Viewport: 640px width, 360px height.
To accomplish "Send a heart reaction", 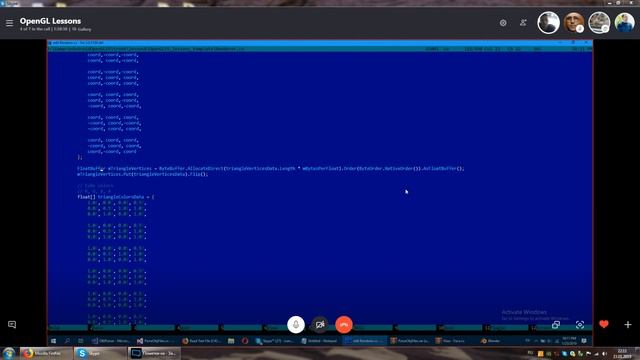I will (x=604, y=324).
